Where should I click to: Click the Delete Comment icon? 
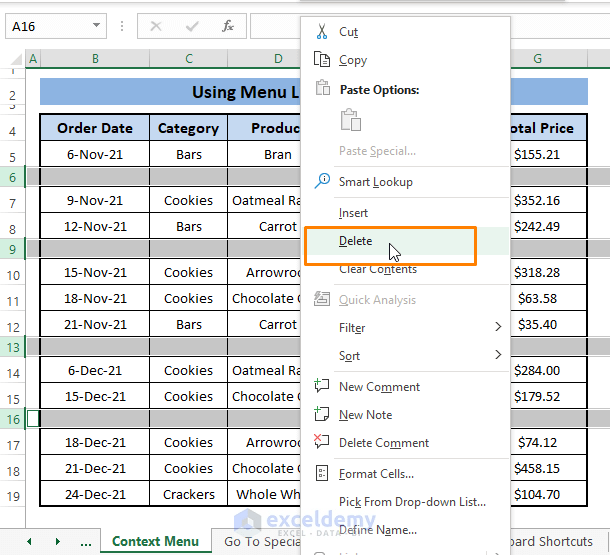pyautogui.click(x=322, y=442)
